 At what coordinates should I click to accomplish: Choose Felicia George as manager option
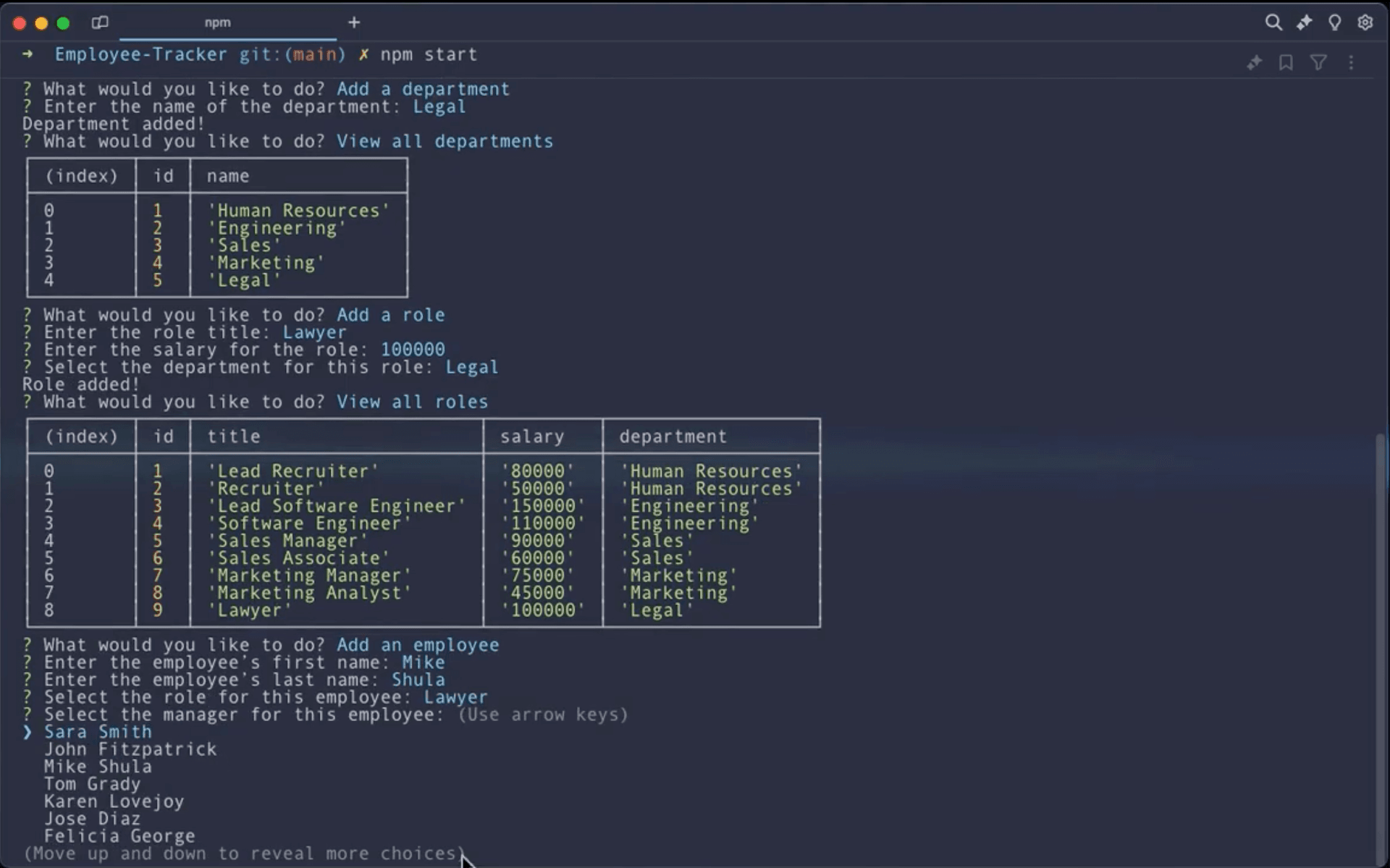(x=119, y=836)
